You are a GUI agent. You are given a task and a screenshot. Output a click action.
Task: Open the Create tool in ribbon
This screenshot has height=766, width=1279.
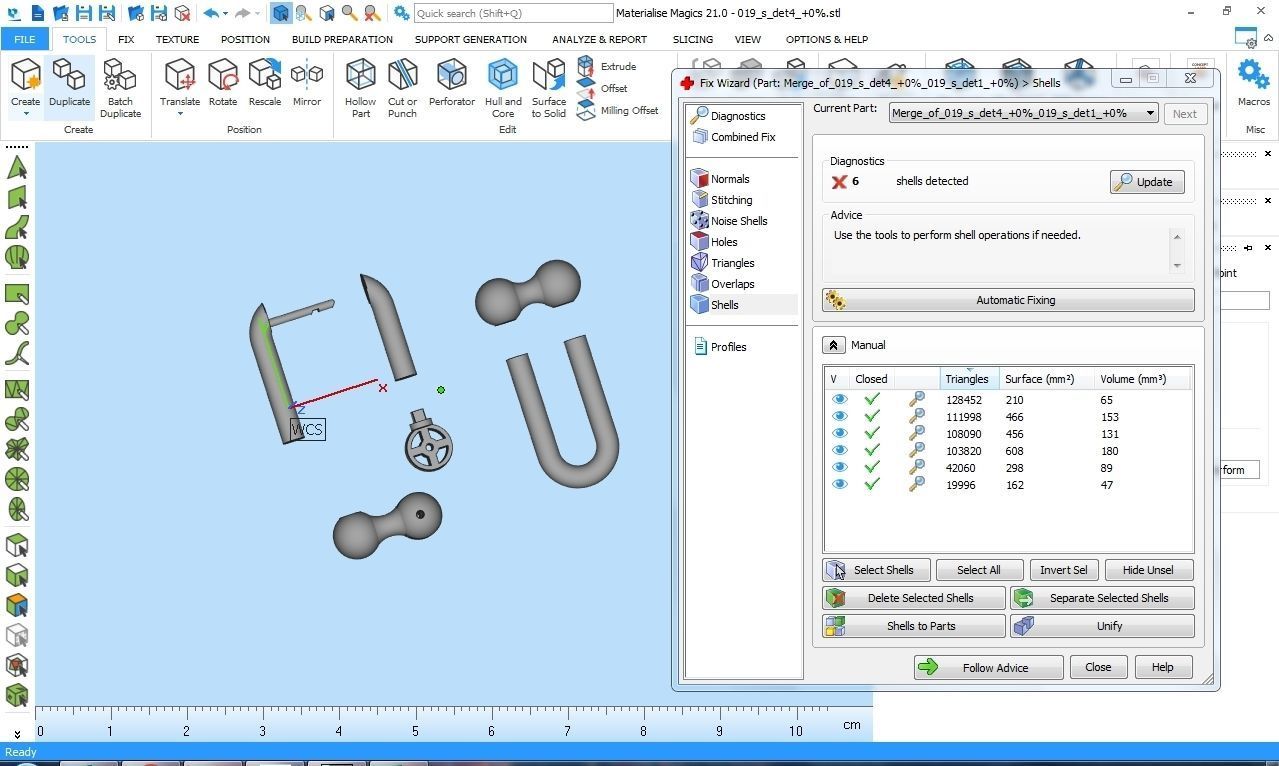click(x=25, y=82)
